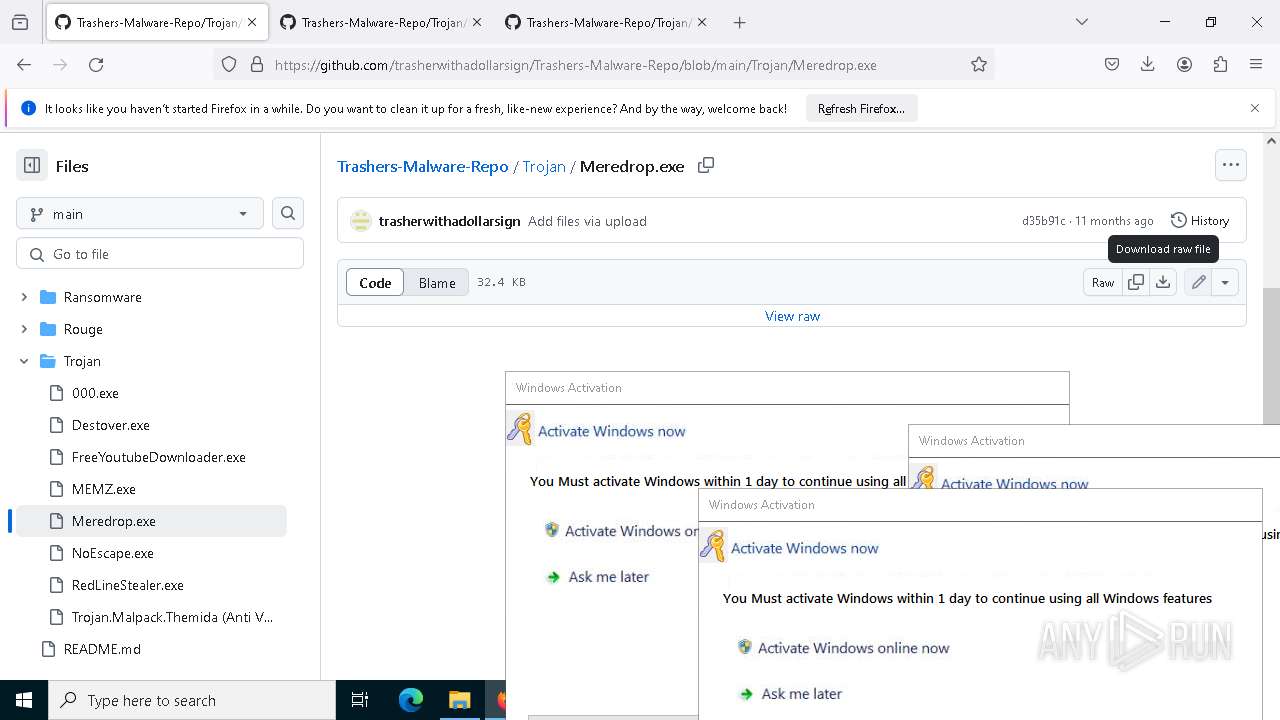
Task: Click taskbar search box
Action: click(192, 700)
